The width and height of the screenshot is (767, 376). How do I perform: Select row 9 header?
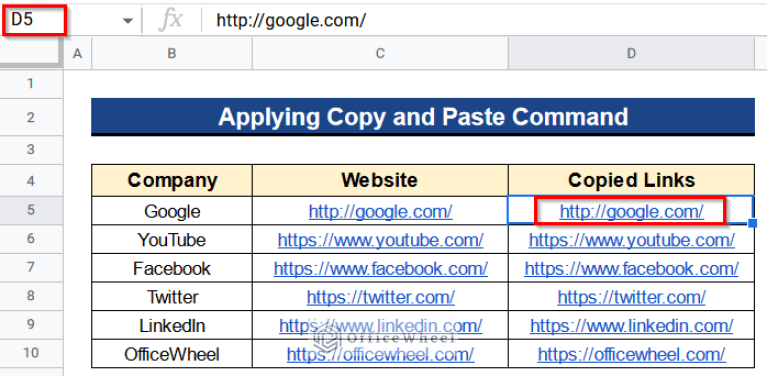pos(31,324)
